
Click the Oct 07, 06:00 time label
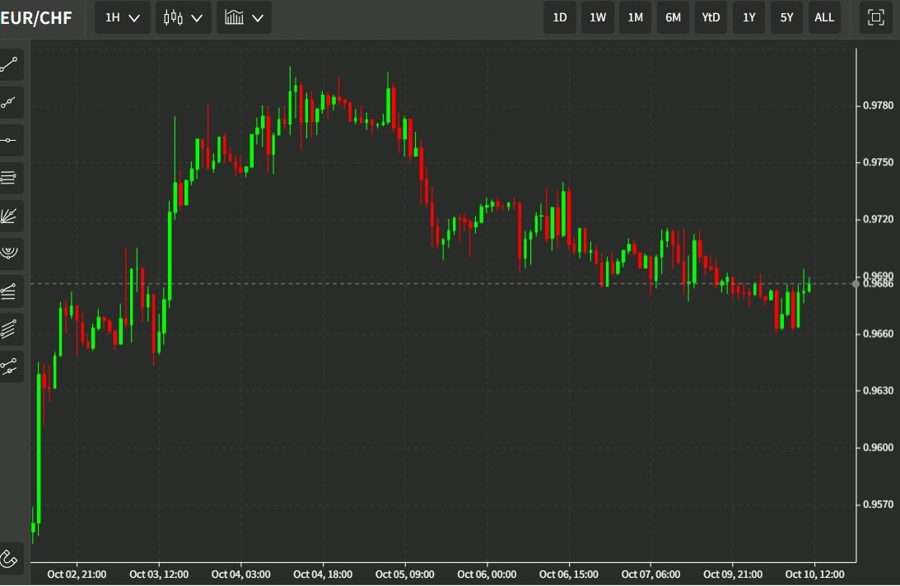tap(651, 574)
